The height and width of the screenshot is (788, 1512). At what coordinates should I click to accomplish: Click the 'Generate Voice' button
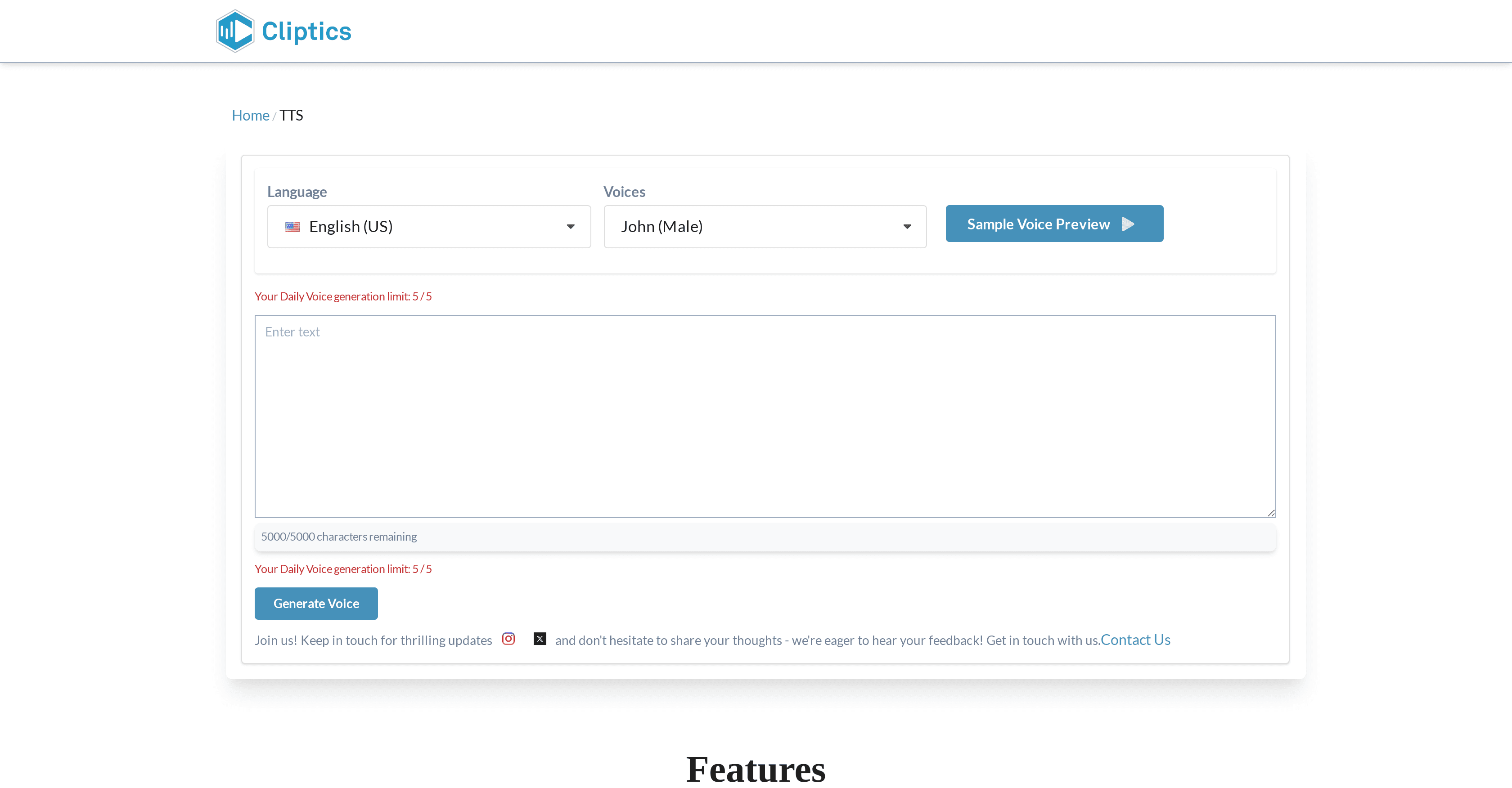[316, 603]
